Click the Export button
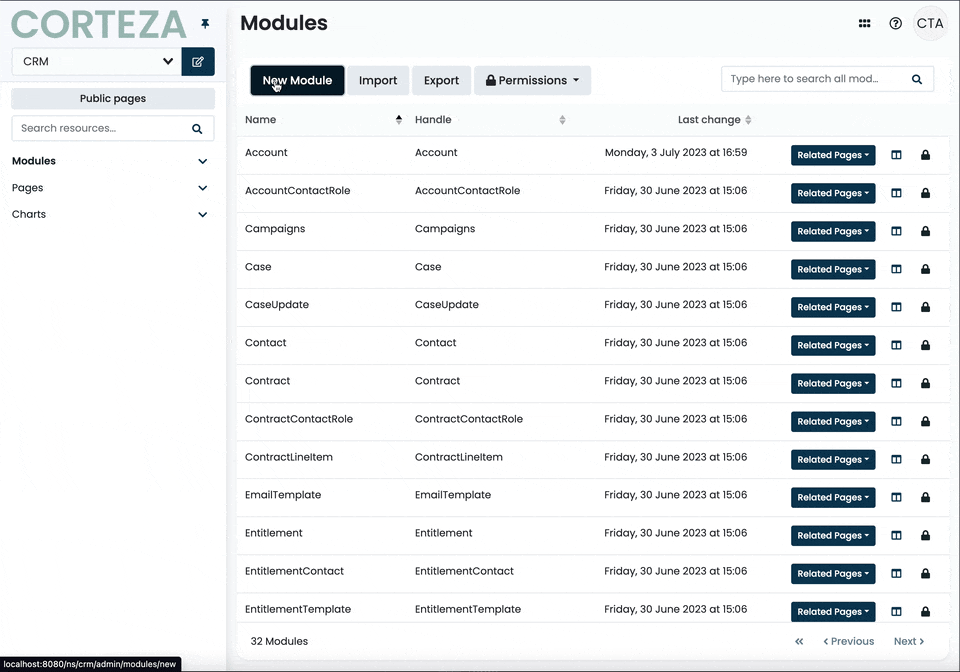The width and height of the screenshot is (960, 672). point(441,80)
